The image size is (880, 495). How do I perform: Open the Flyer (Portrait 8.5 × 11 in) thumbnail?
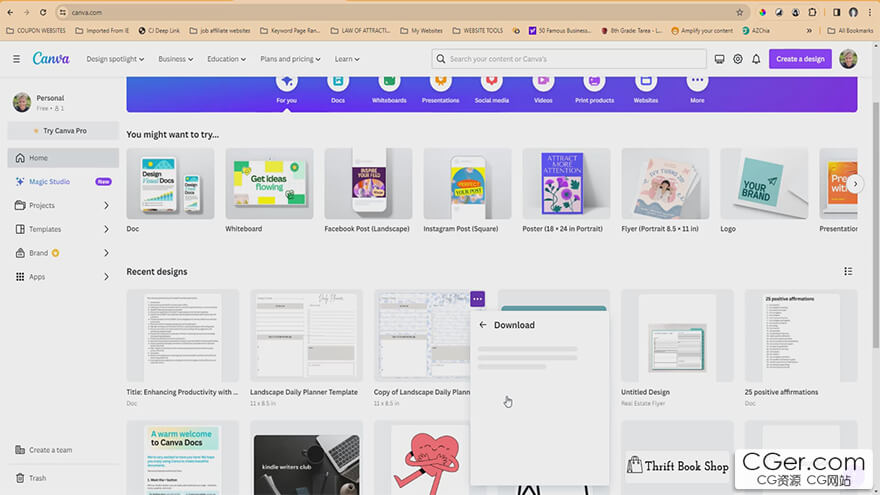pyautogui.click(x=666, y=184)
